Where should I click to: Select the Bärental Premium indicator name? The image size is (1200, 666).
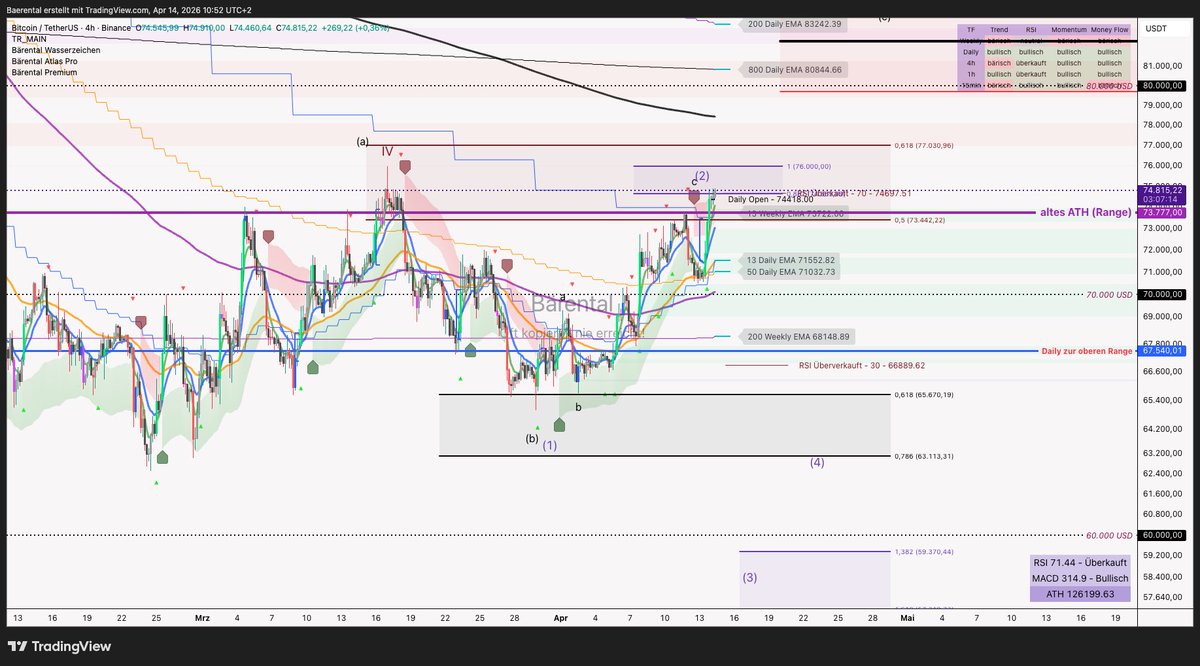pyautogui.click(x=44, y=72)
